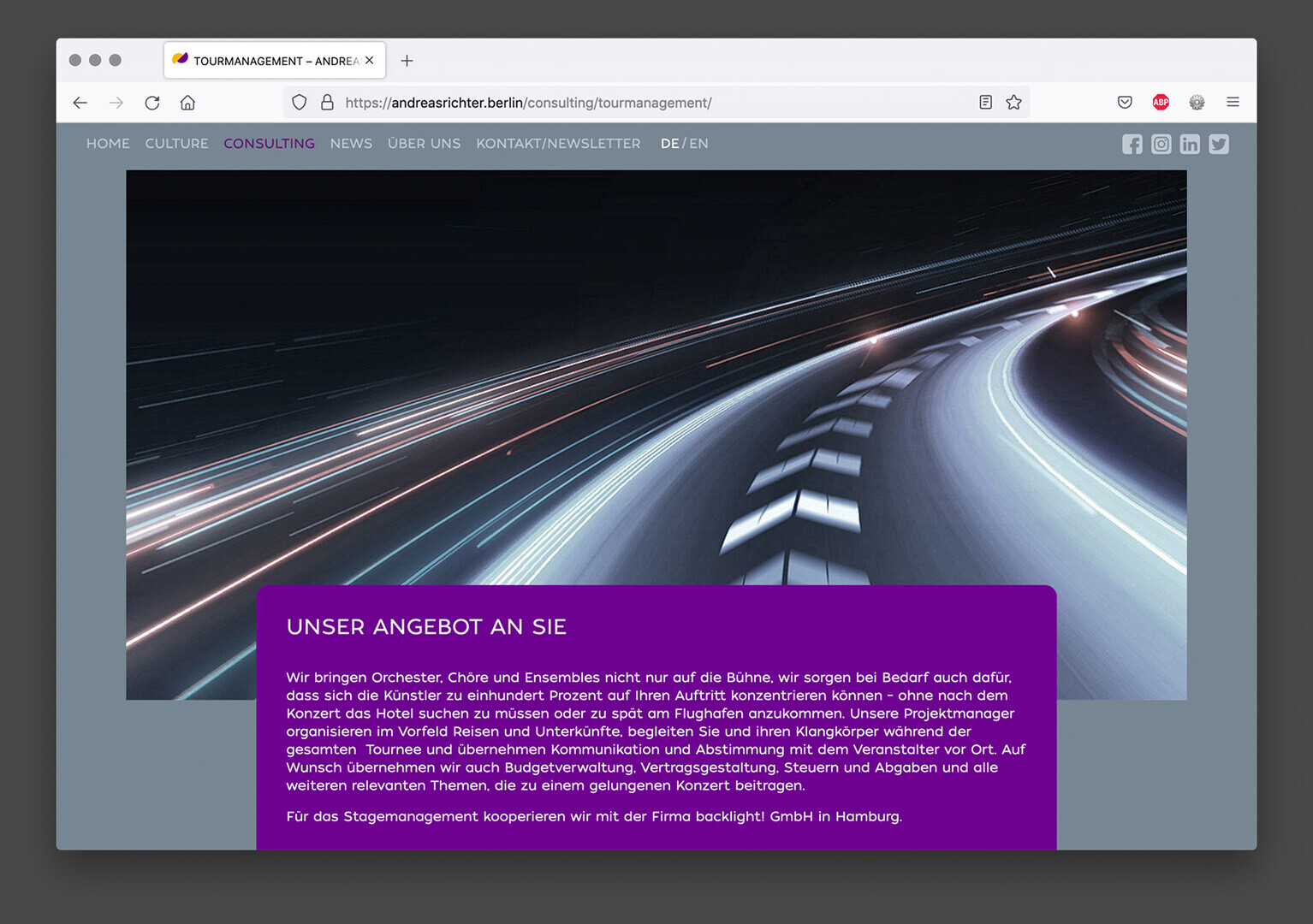The image size is (1313, 924).
Task: Open the CULTURE menu item
Action: (x=176, y=144)
